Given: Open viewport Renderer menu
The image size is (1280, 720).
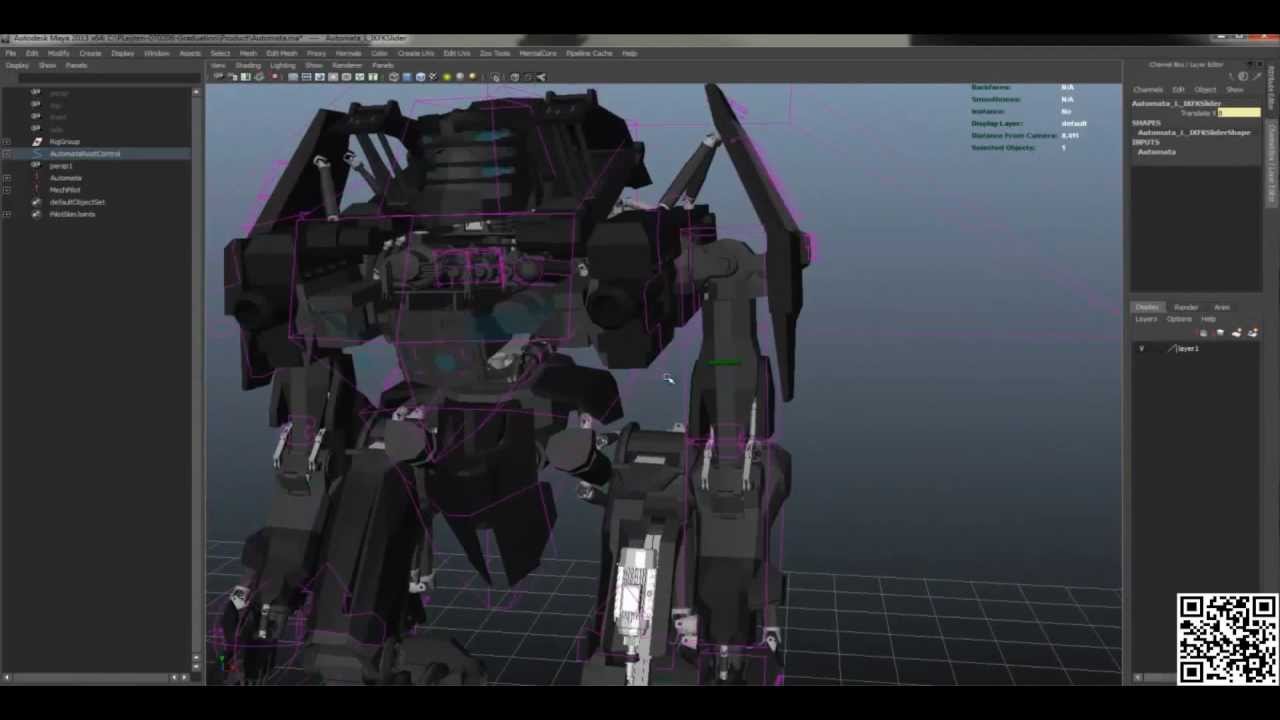Looking at the screenshot, I should pyautogui.click(x=347, y=65).
